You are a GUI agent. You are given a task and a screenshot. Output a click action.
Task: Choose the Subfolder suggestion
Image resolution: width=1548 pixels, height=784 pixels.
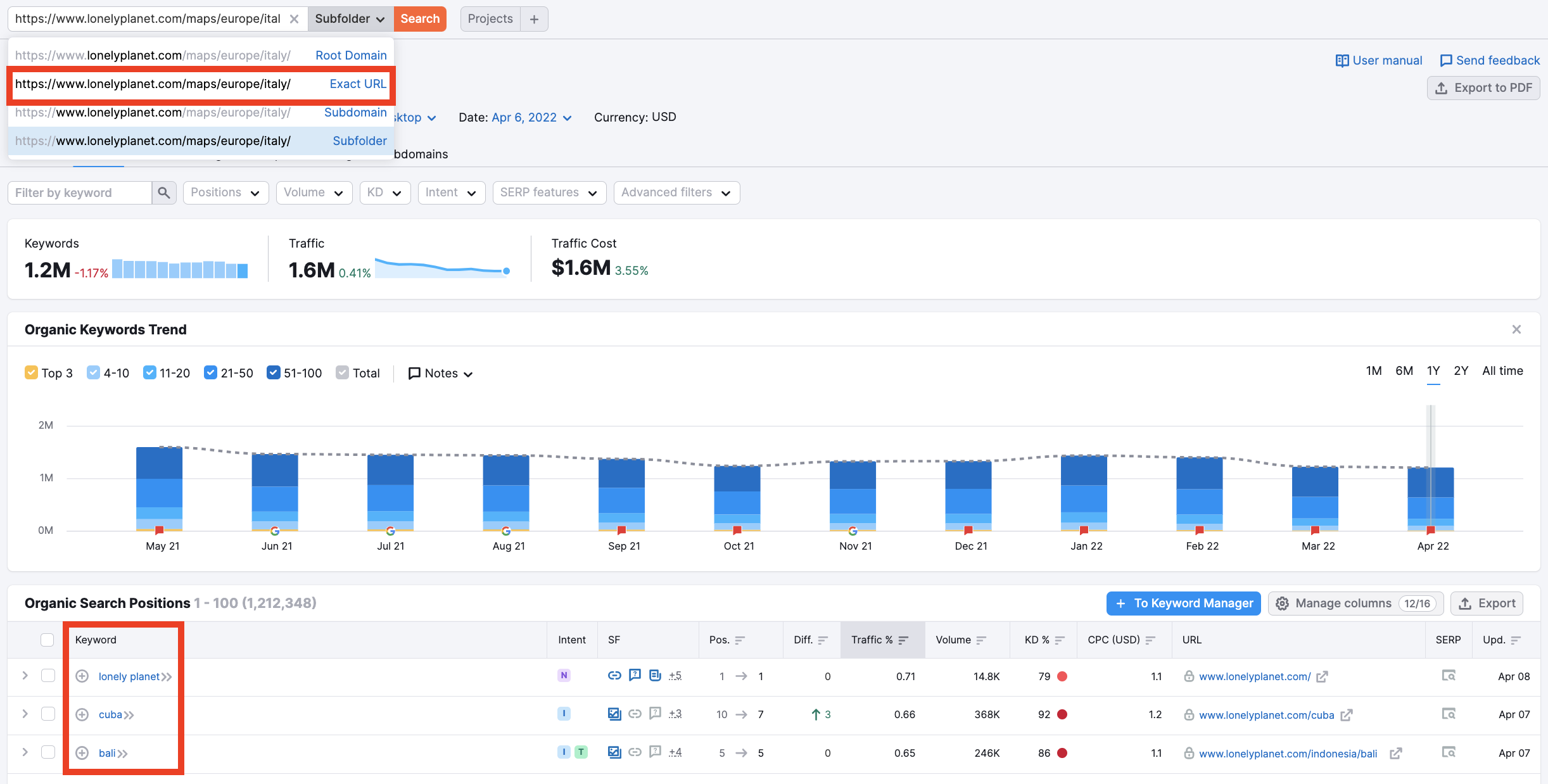tap(201, 141)
